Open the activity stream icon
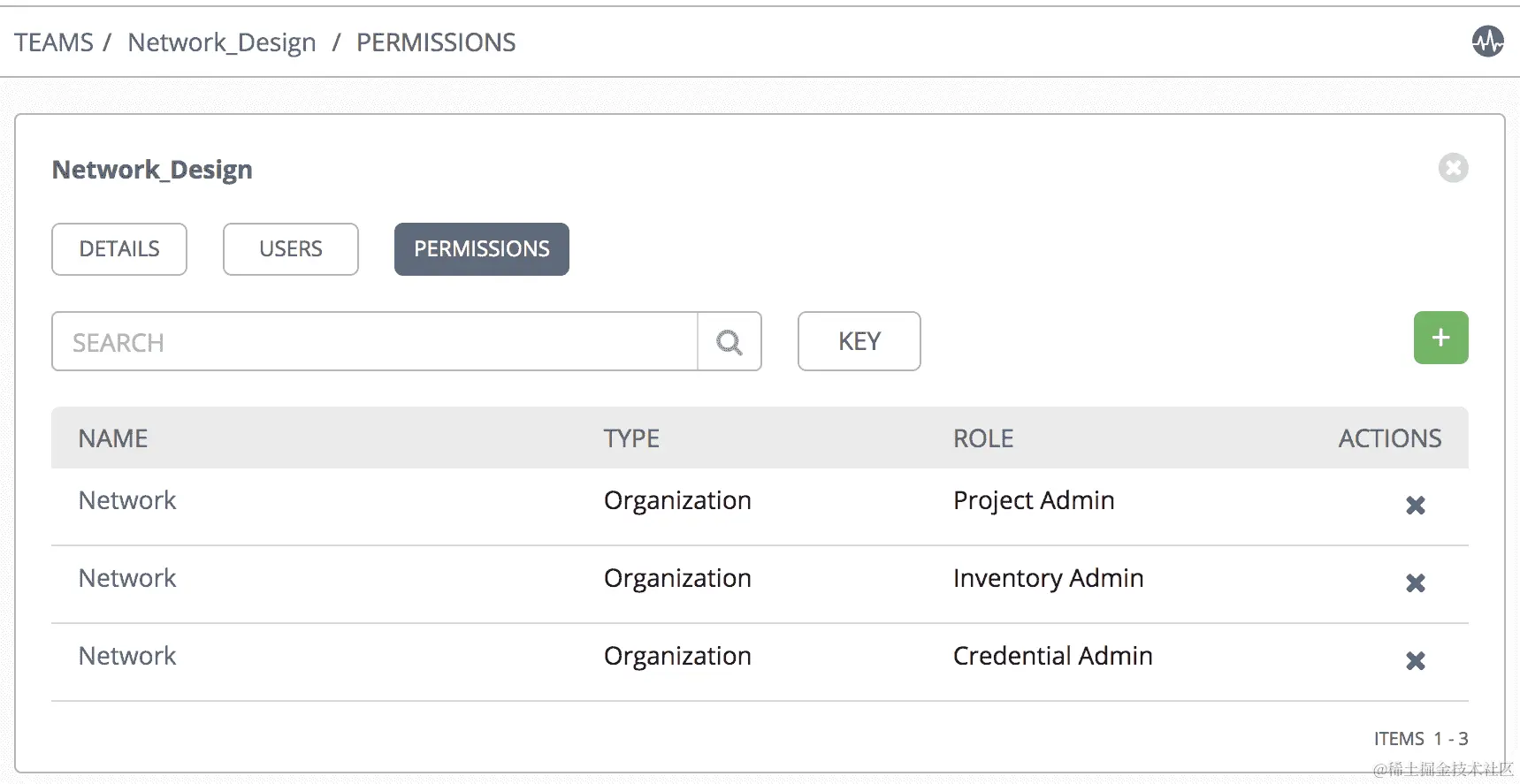Viewport: 1520px width, 784px height. pyautogui.click(x=1487, y=41)
